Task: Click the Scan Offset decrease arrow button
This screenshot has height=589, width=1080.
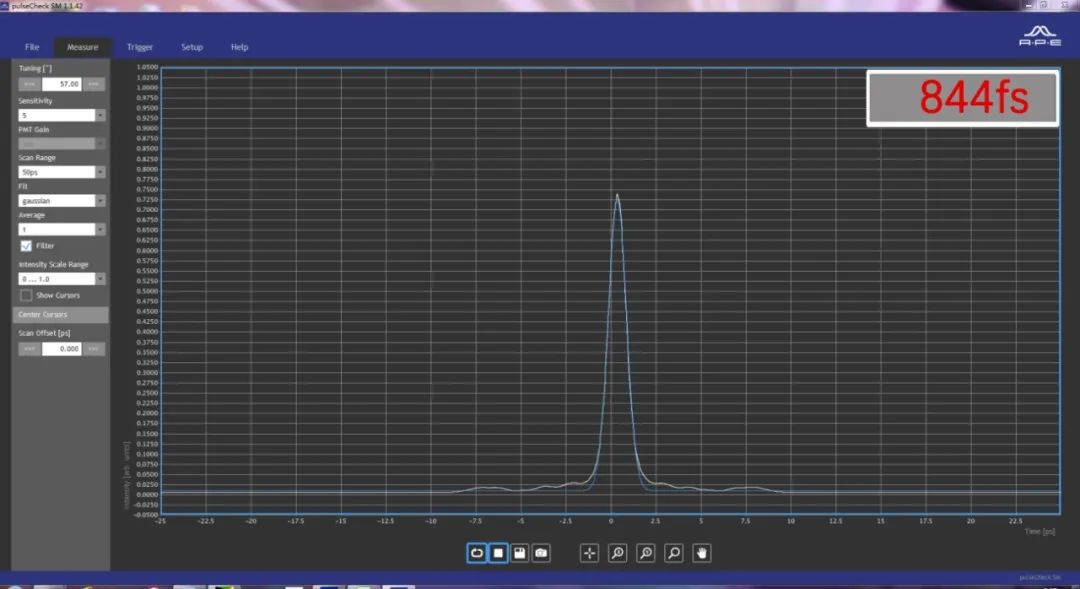Action: (x=30, y=349)
